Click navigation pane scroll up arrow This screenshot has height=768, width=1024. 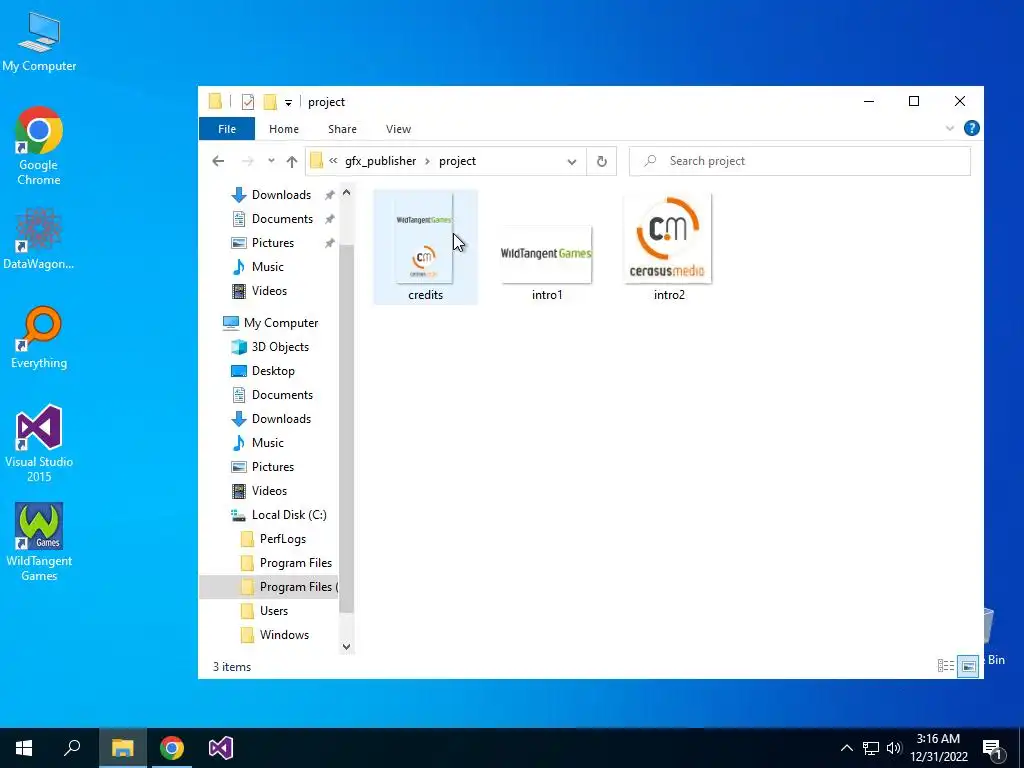click(346, 193)
